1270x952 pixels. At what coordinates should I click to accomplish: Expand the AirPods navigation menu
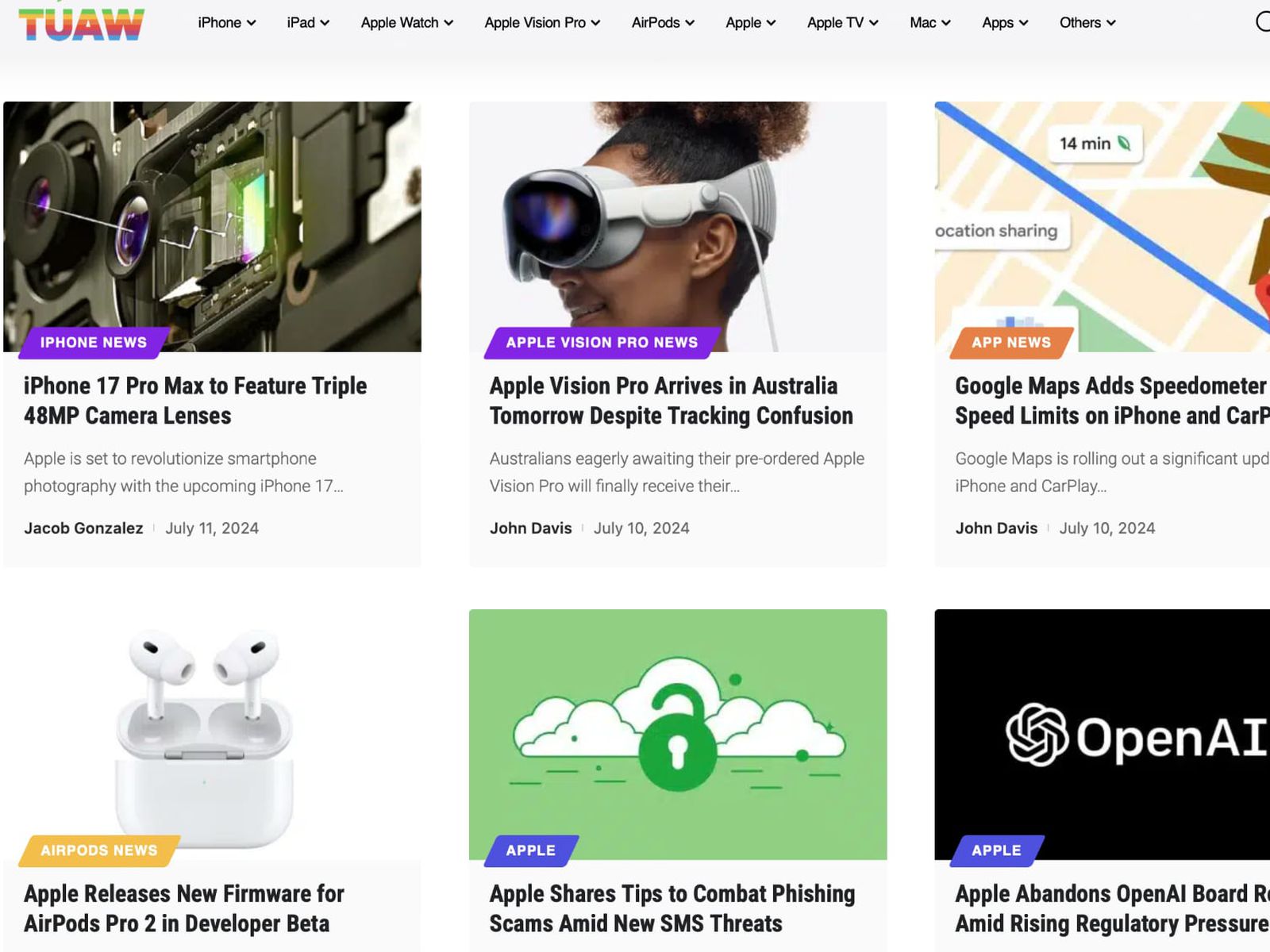pos(662,23)
